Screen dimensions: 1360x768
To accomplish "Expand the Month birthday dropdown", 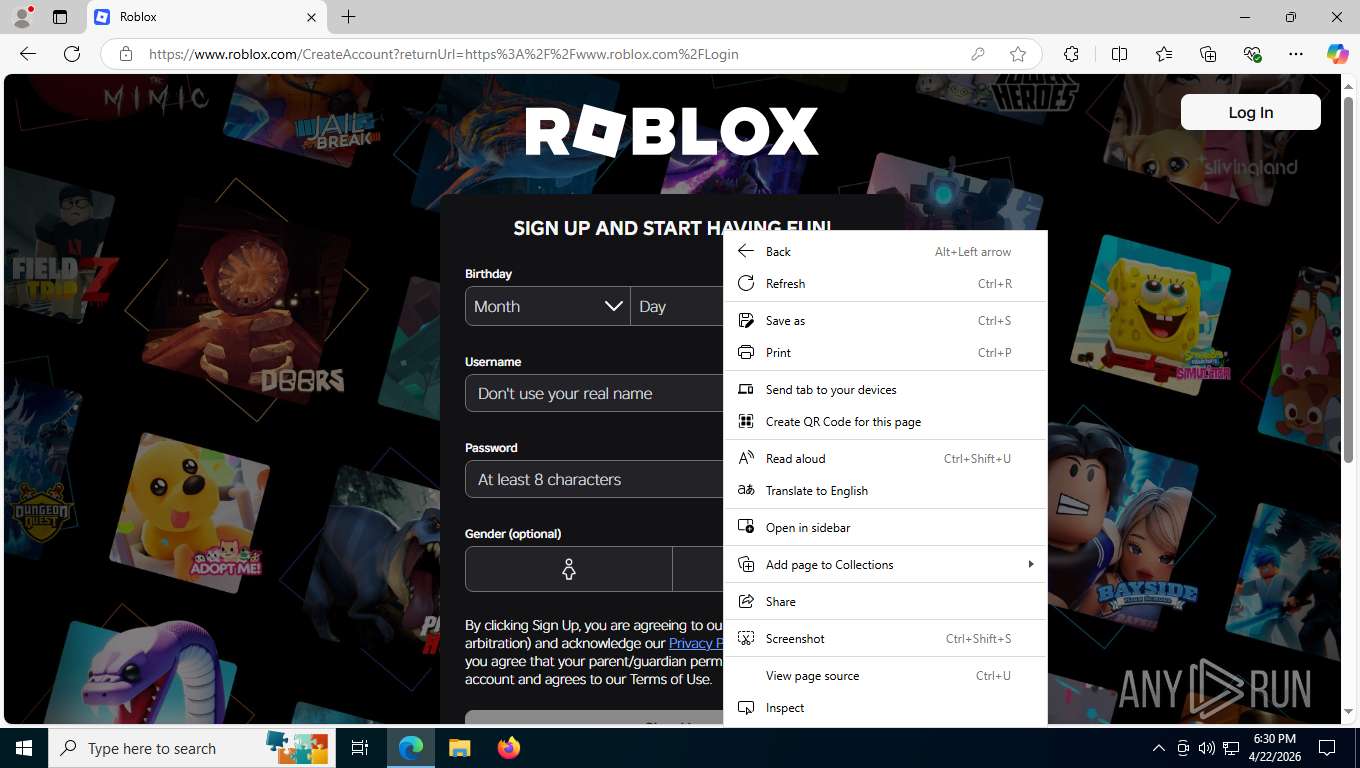I will (547, 306).
